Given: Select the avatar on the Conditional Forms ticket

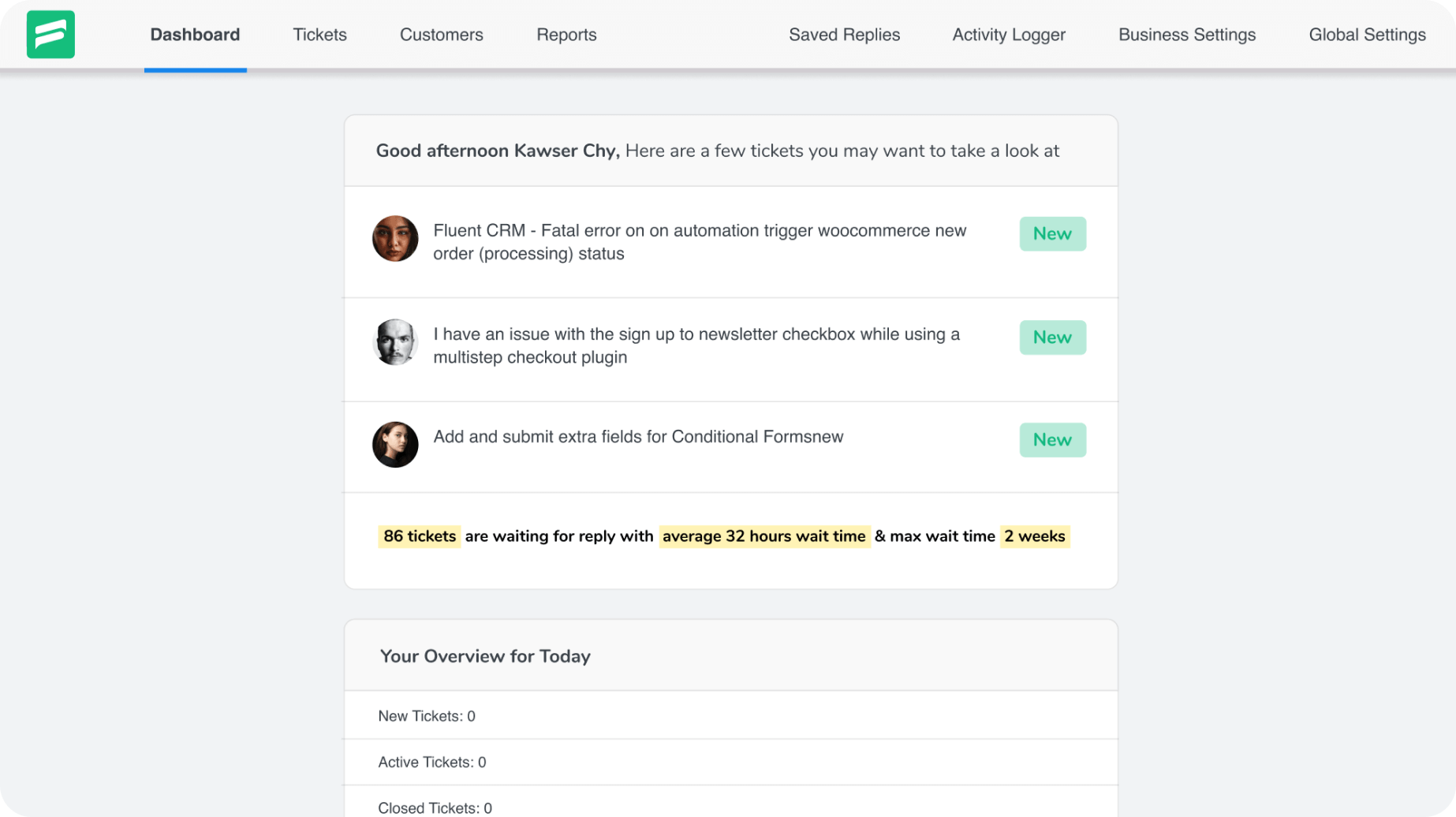Looking at the screenshot, I should click(395, 445).
